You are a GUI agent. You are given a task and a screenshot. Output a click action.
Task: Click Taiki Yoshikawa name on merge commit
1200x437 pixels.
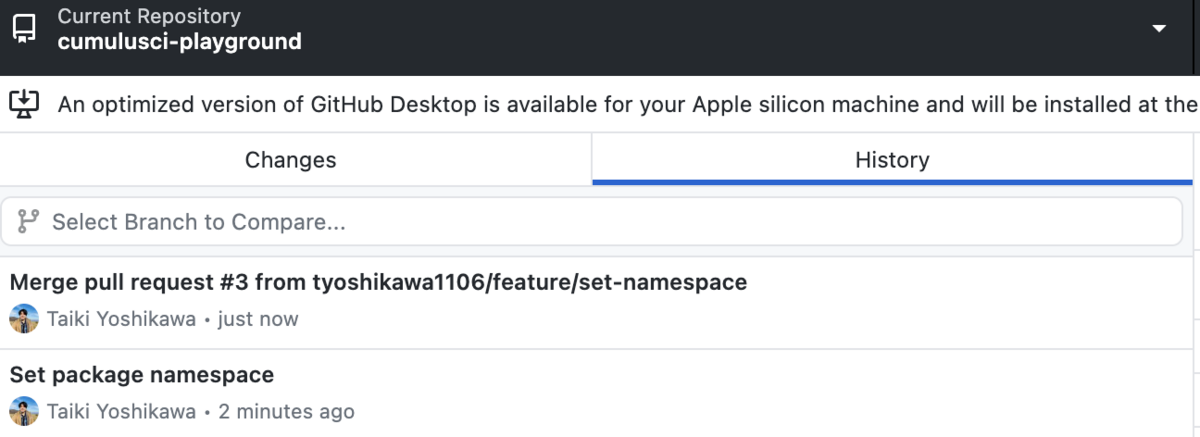[x=121, y=319]
